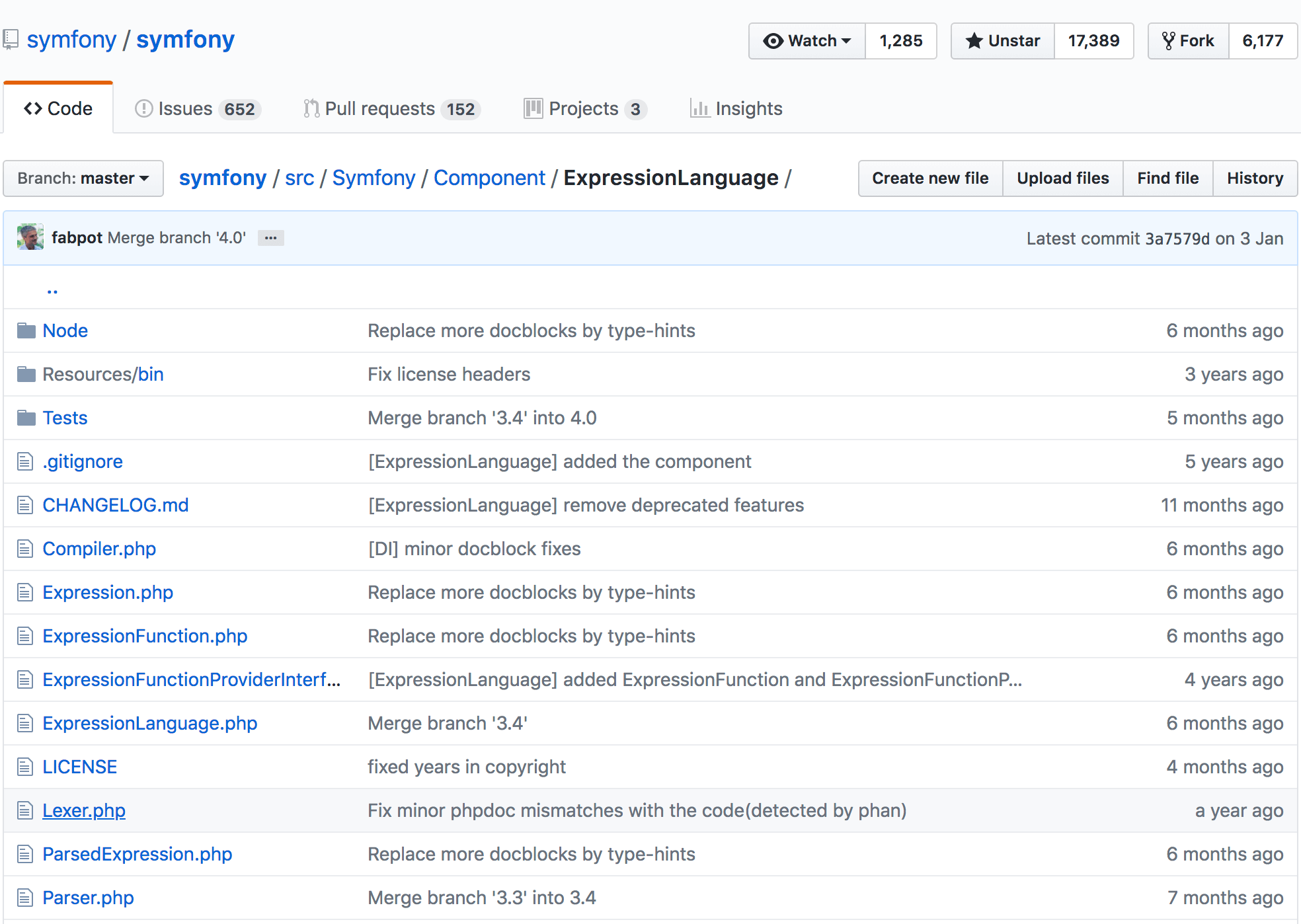Open the Node folder
1301x924 pixels.
(x=65, y=330)
